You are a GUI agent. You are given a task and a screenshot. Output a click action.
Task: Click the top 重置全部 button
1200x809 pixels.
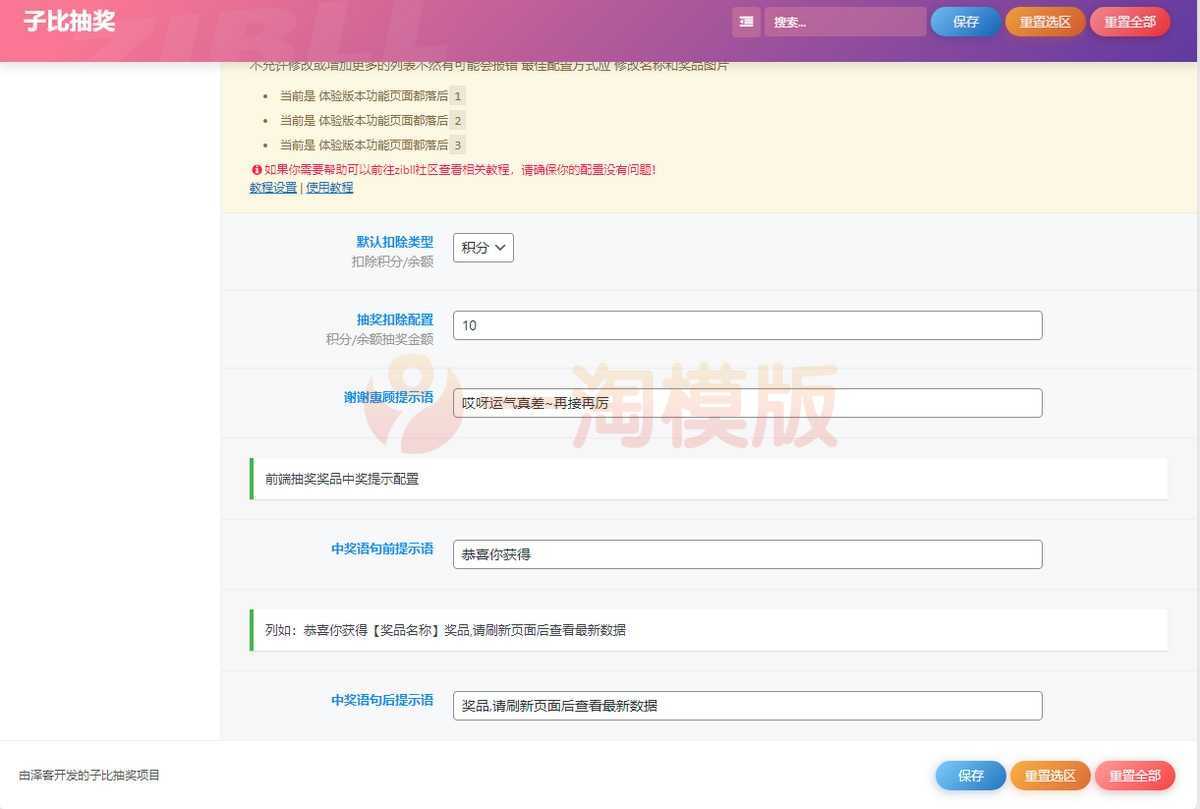tap(1130, 22)
